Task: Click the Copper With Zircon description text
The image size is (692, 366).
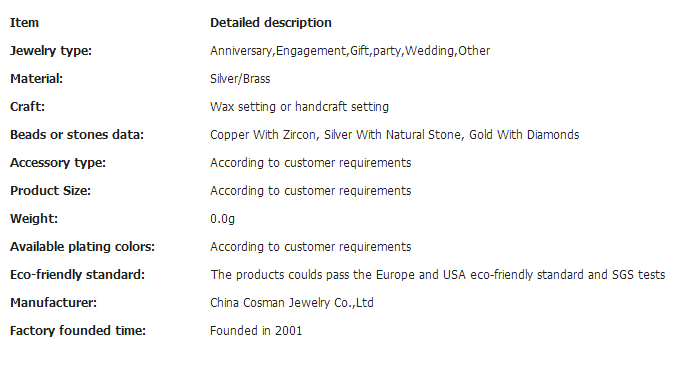Action: [395, 135]
